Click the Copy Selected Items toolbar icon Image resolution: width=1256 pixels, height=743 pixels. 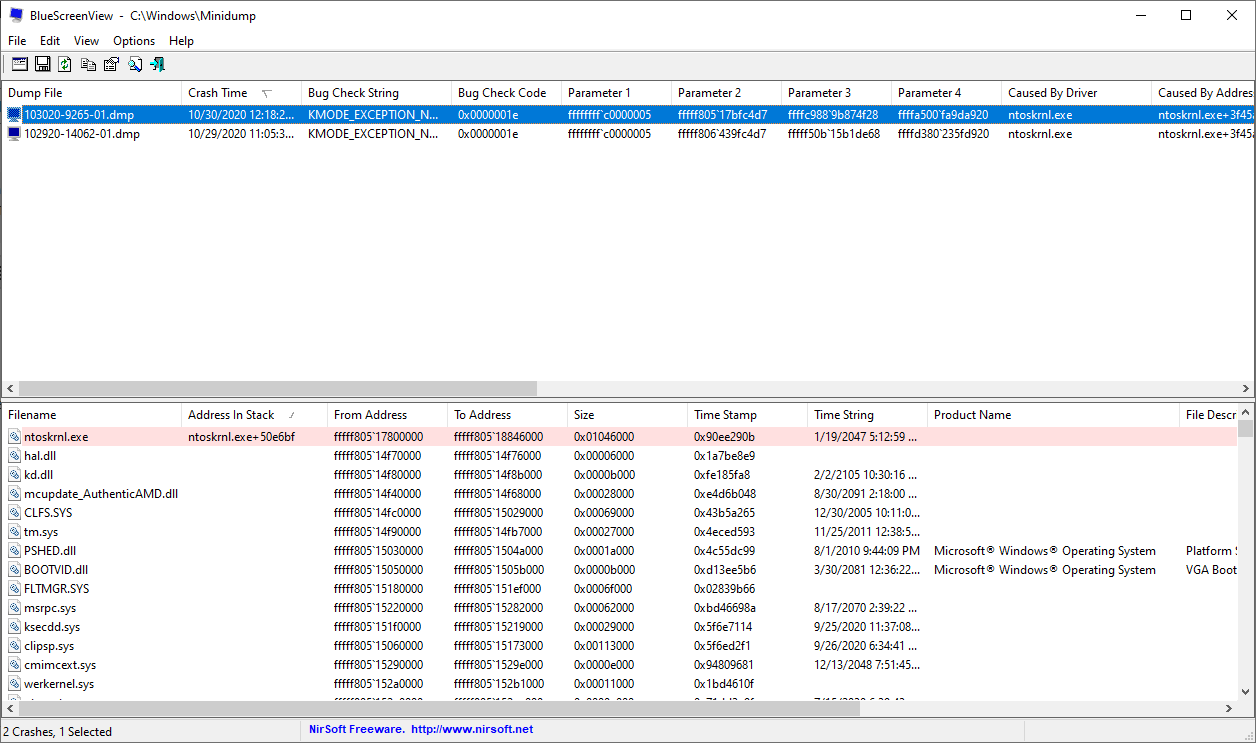(x=88, y=64)
